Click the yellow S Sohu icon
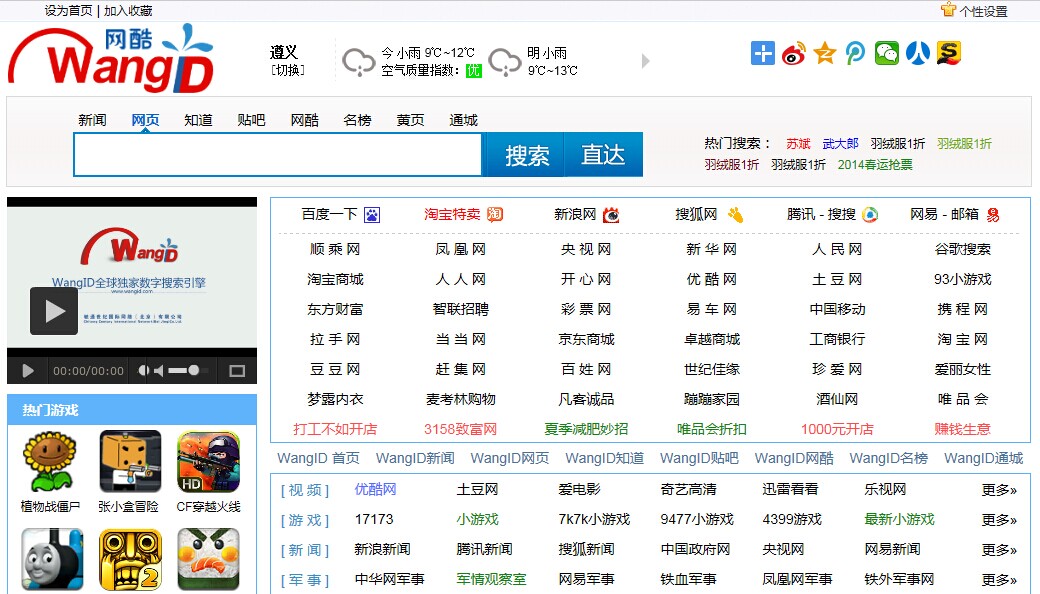The image size is (1040, 594). click(949, 53)
